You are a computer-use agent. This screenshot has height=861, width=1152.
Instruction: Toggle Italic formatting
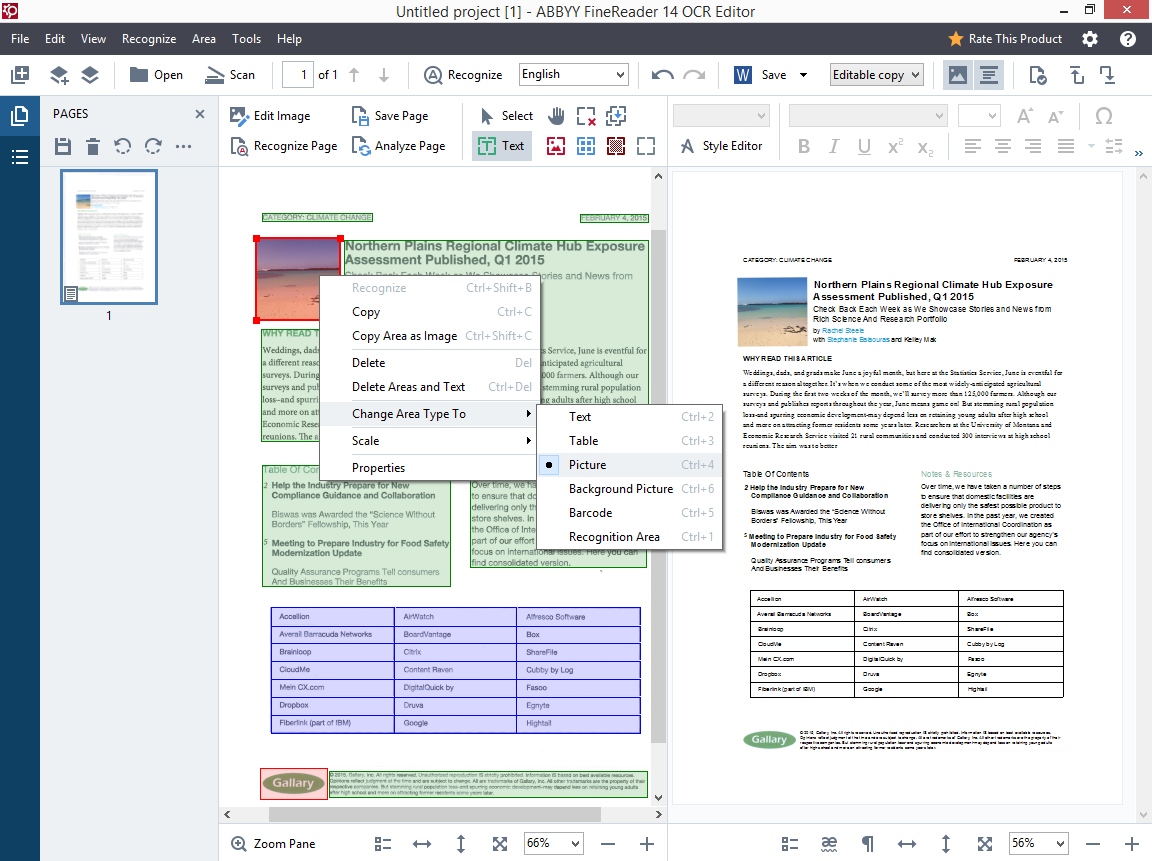coord(834,146)
